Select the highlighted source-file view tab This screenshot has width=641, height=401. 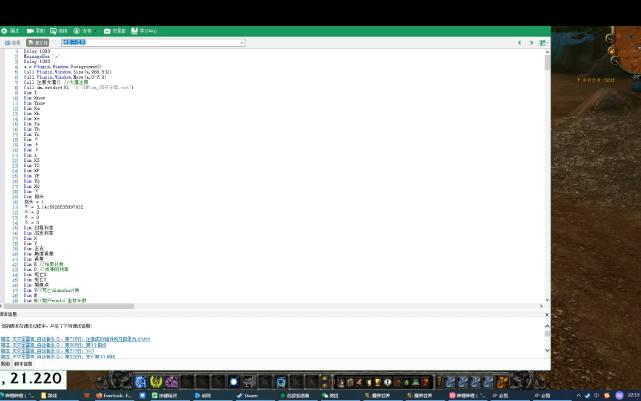coord(38,43)
